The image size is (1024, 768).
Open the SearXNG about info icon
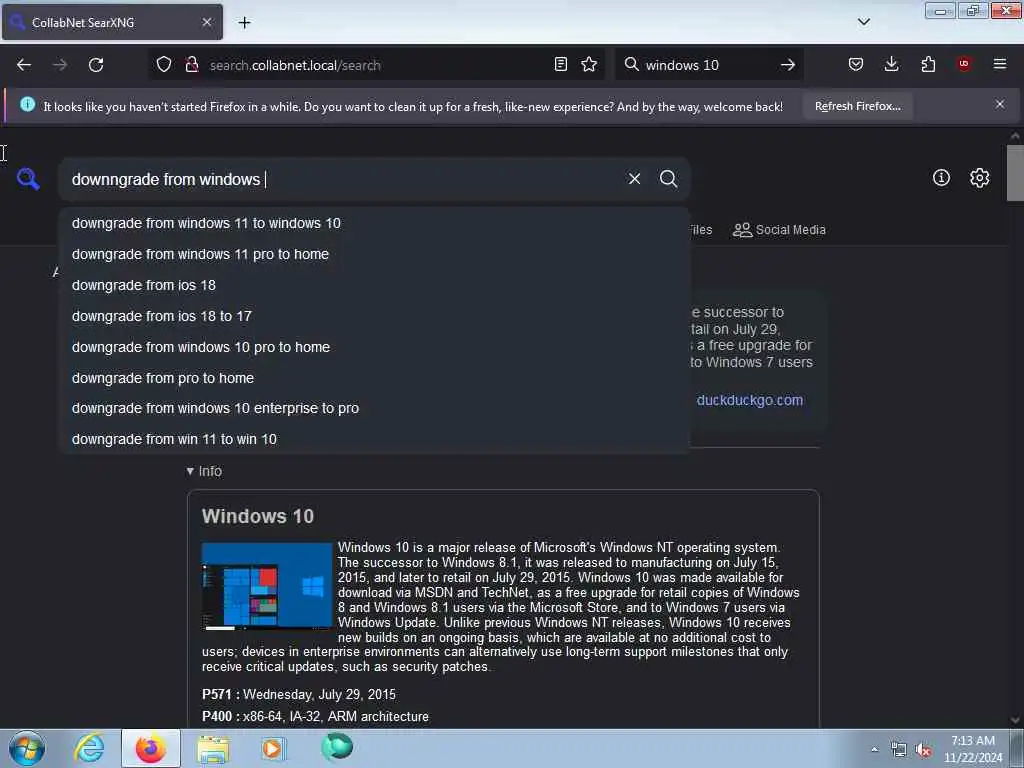coord(941,178)
